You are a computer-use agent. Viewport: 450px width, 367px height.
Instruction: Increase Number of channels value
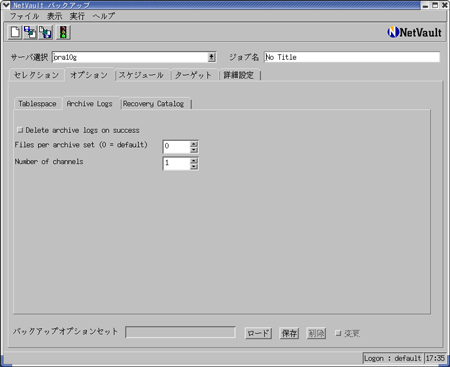click(x=194, y=161)
